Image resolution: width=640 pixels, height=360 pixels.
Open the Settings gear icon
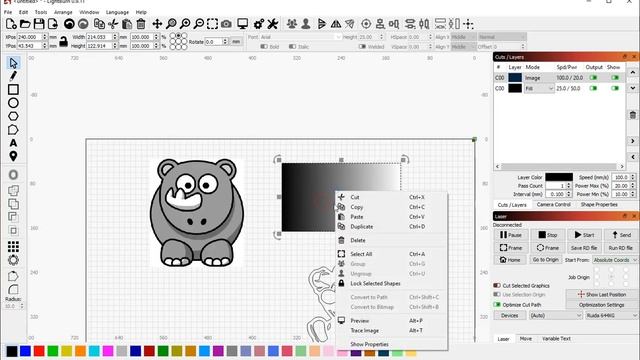pyautogui.click(x=258, y=24)
